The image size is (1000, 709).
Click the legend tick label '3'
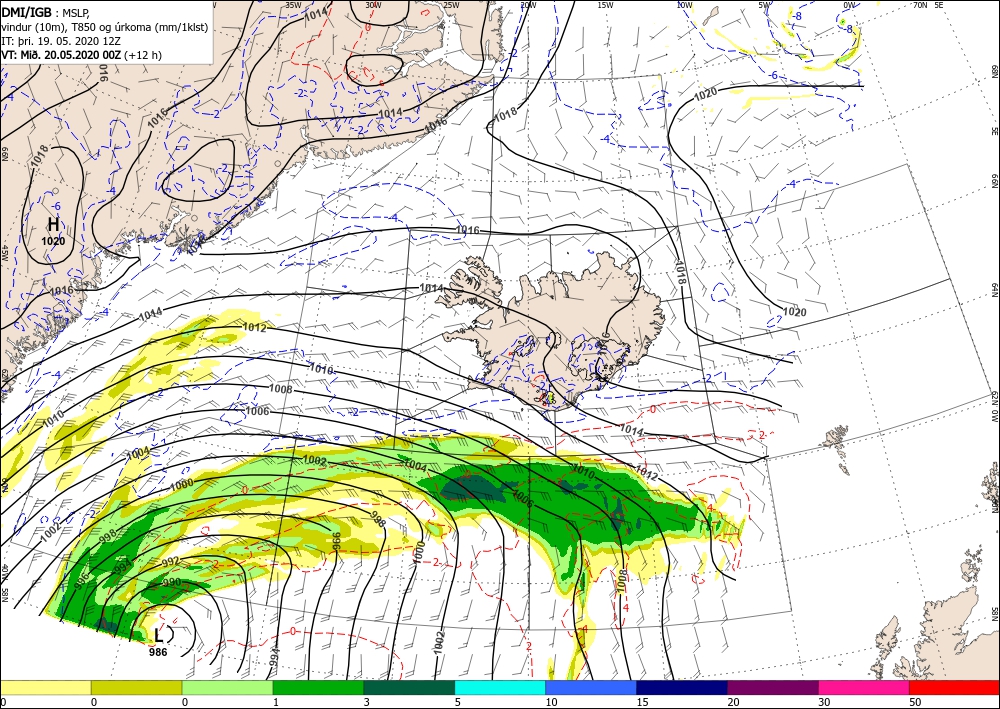point(366,702)
